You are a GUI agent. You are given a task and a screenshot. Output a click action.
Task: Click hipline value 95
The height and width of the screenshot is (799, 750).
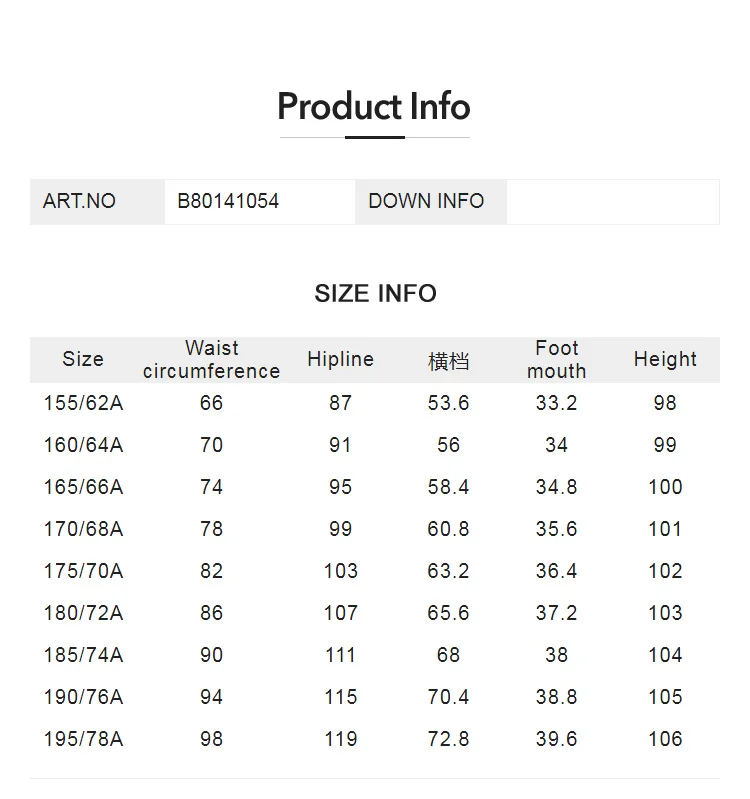[340, 487]
